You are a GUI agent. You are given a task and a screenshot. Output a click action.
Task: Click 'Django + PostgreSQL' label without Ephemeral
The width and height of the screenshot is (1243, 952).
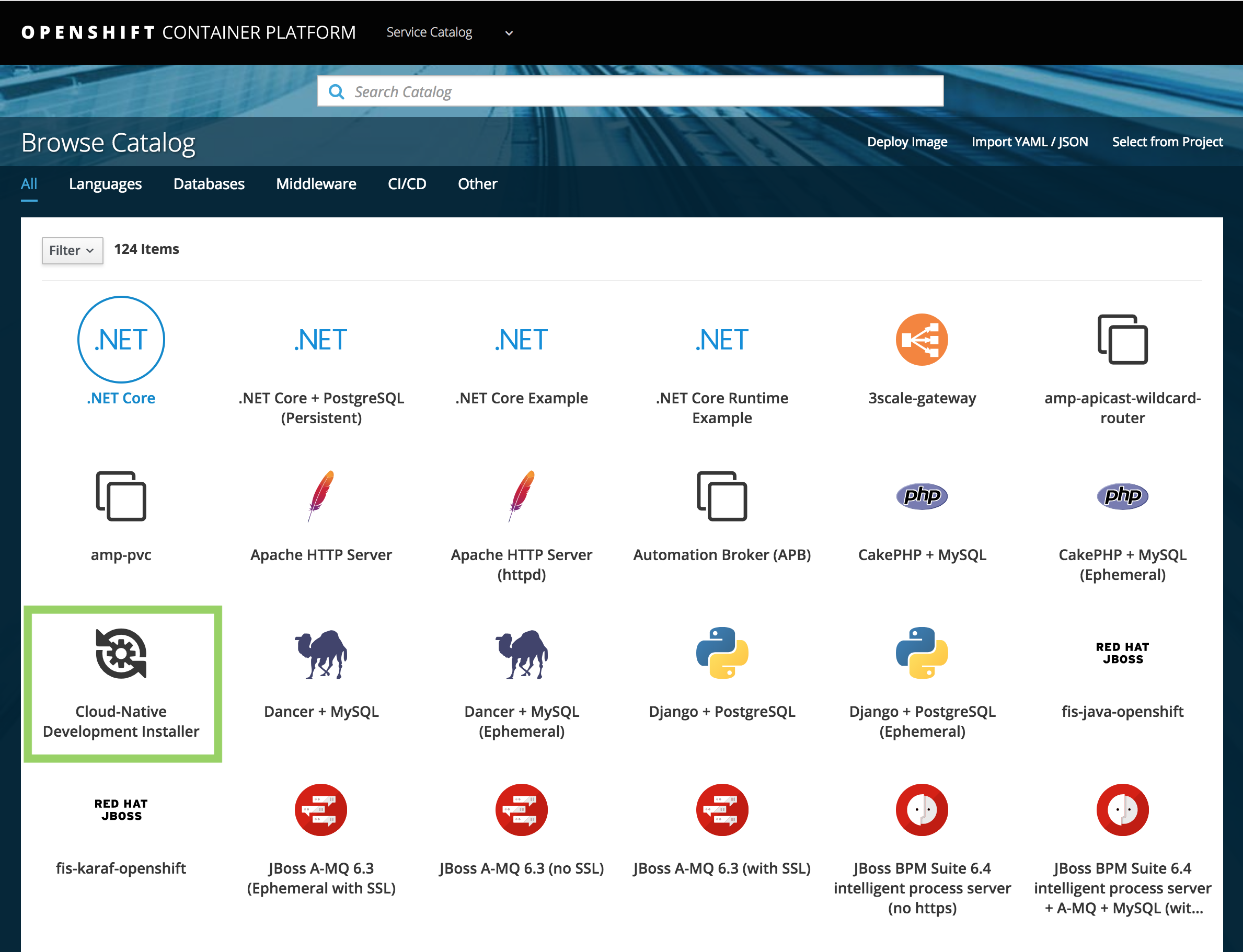coord(721,711)
